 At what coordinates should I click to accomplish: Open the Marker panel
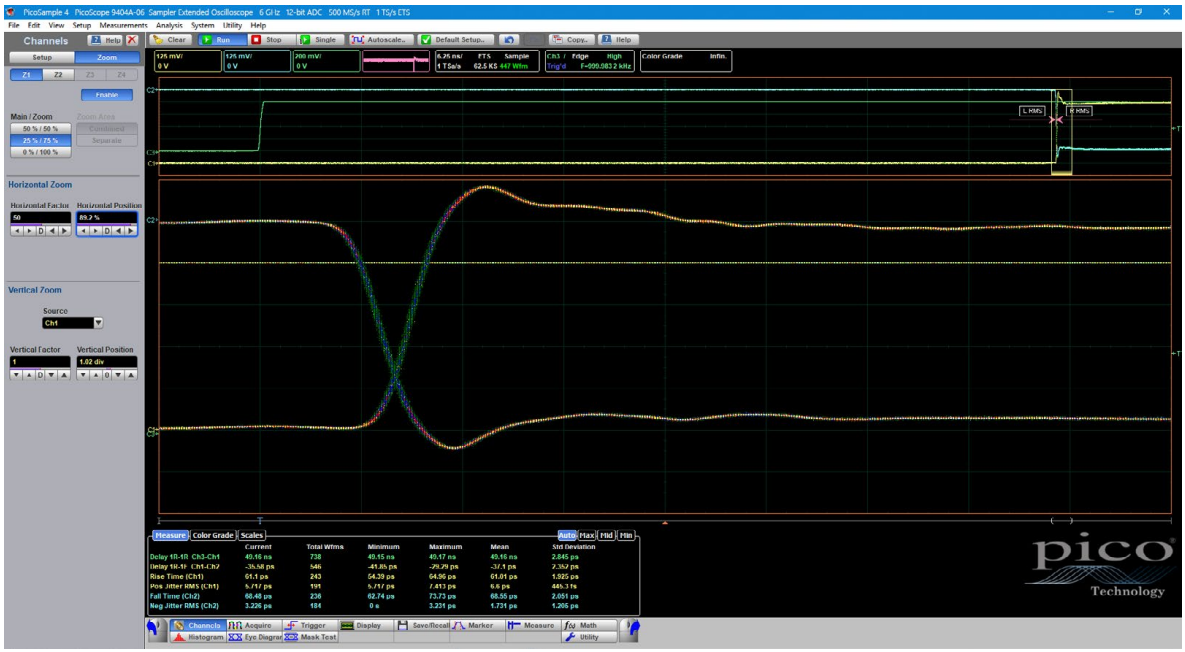tap(475, 625)
